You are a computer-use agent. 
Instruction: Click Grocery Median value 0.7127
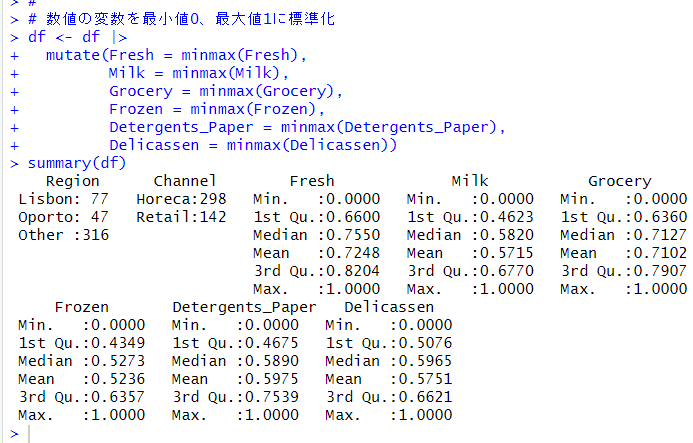[x=660, y=235]
